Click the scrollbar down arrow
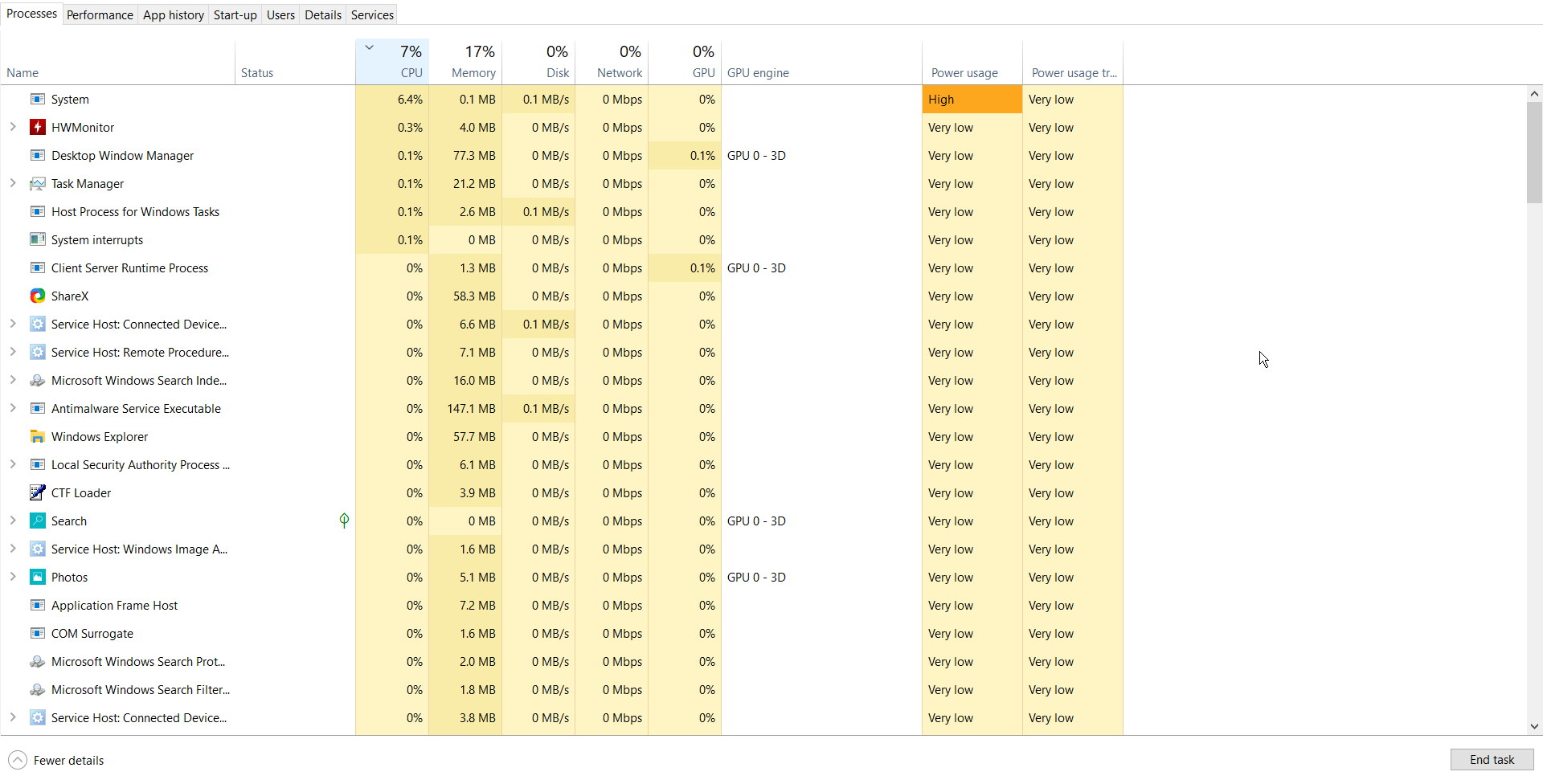The image size is (1543, 784). tap(1534, 726)
